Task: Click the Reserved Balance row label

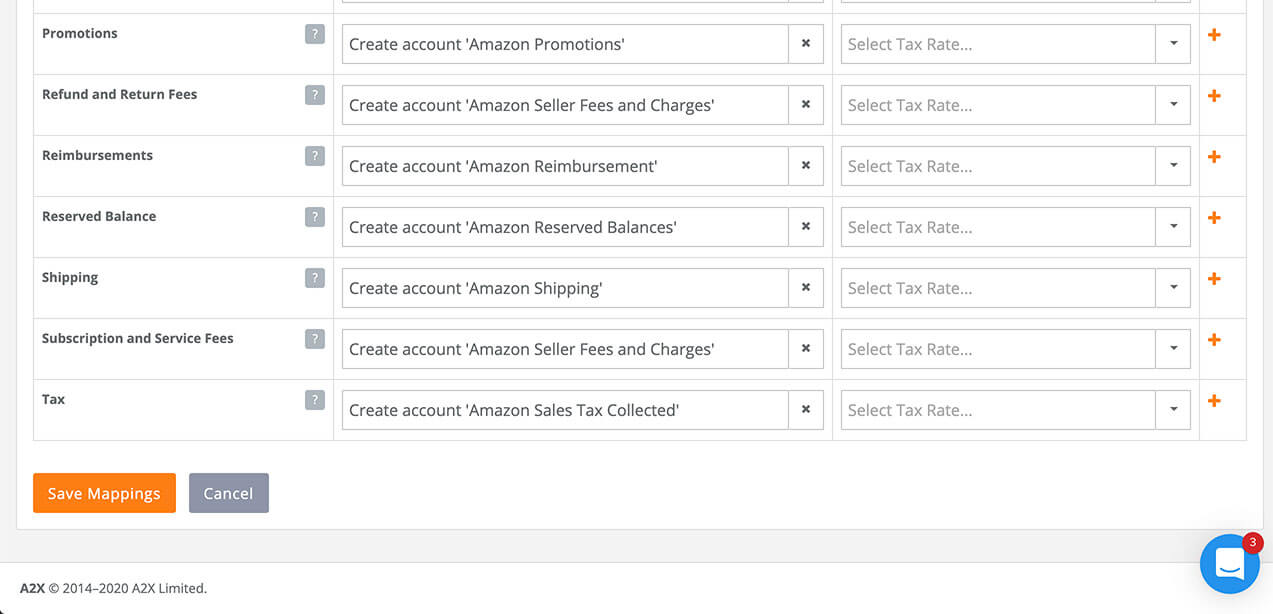Action: tap(99, 216)
